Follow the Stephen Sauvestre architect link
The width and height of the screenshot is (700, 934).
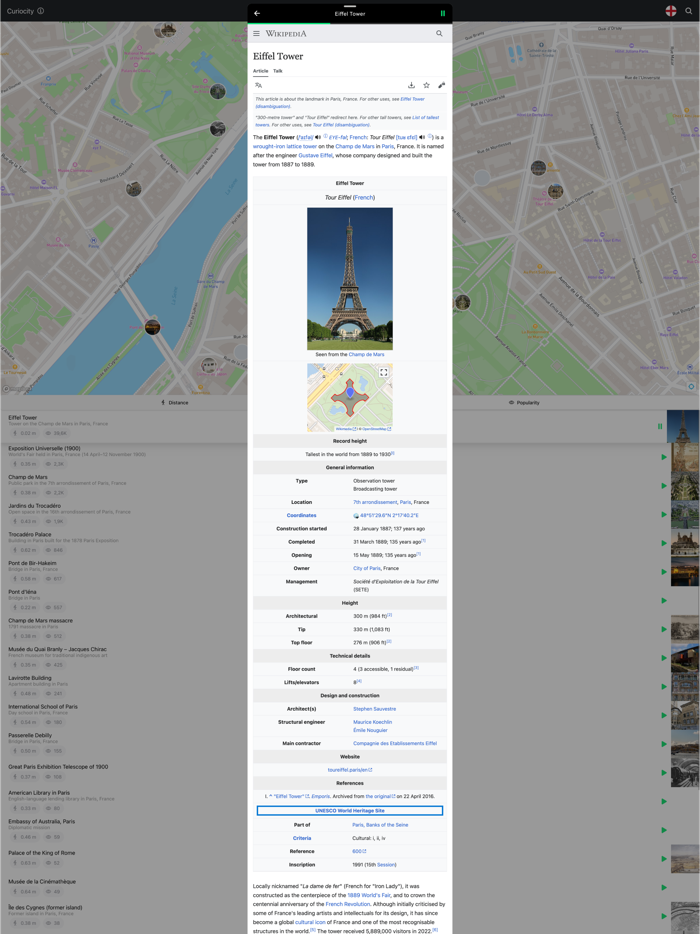(374, 709)
